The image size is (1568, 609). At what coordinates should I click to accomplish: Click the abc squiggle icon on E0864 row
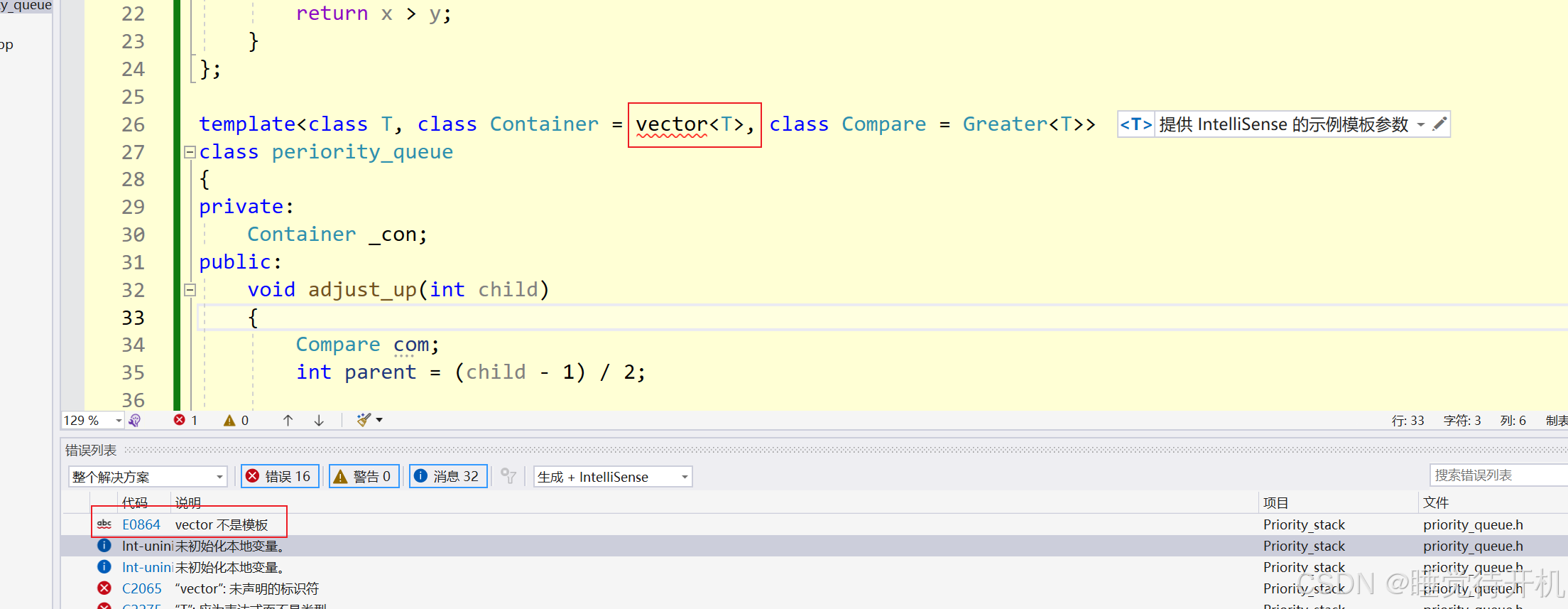pos(104,524)
